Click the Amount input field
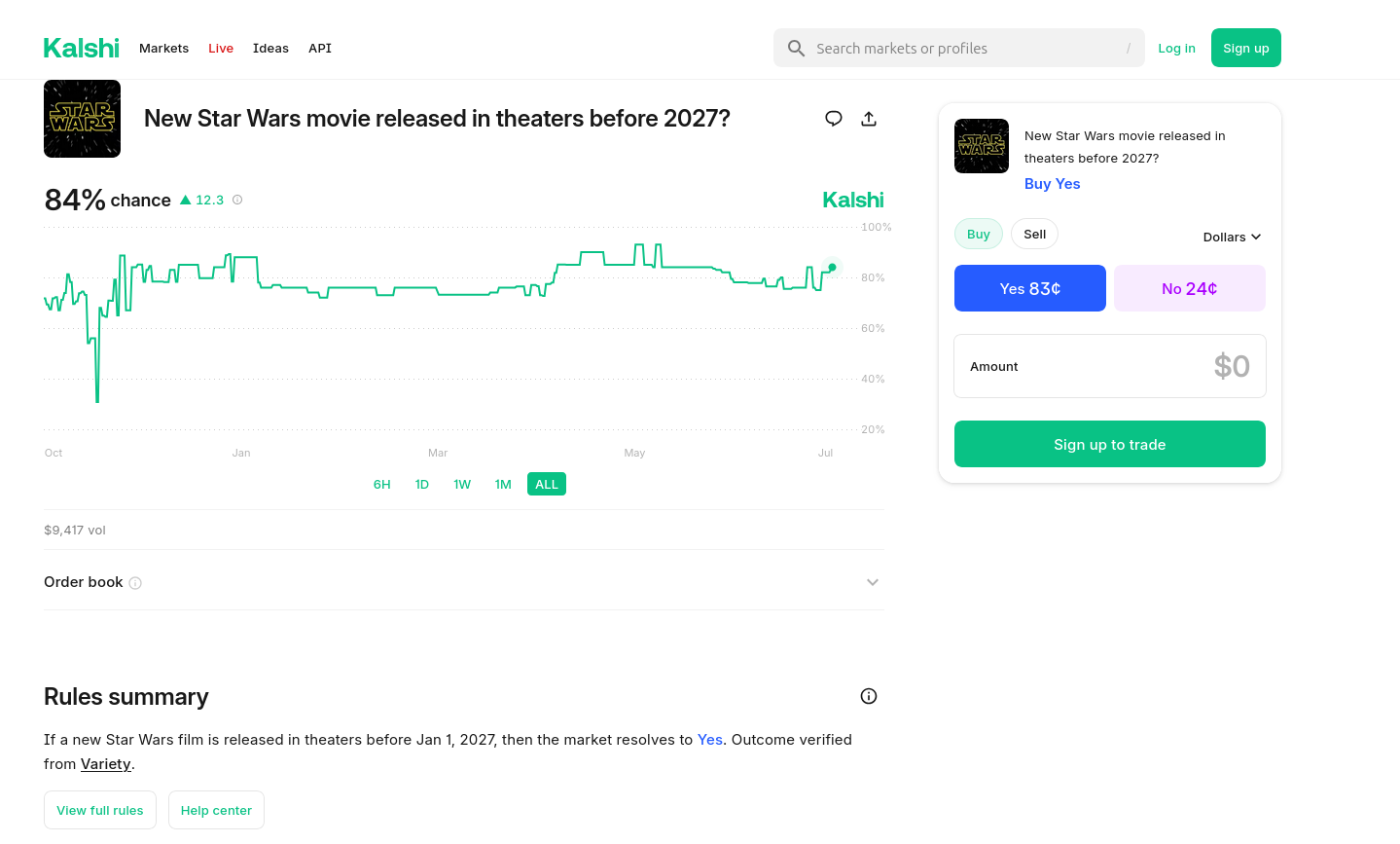Image resolution: width=1400 pixels, height=844 pixels. (1110, 366)
